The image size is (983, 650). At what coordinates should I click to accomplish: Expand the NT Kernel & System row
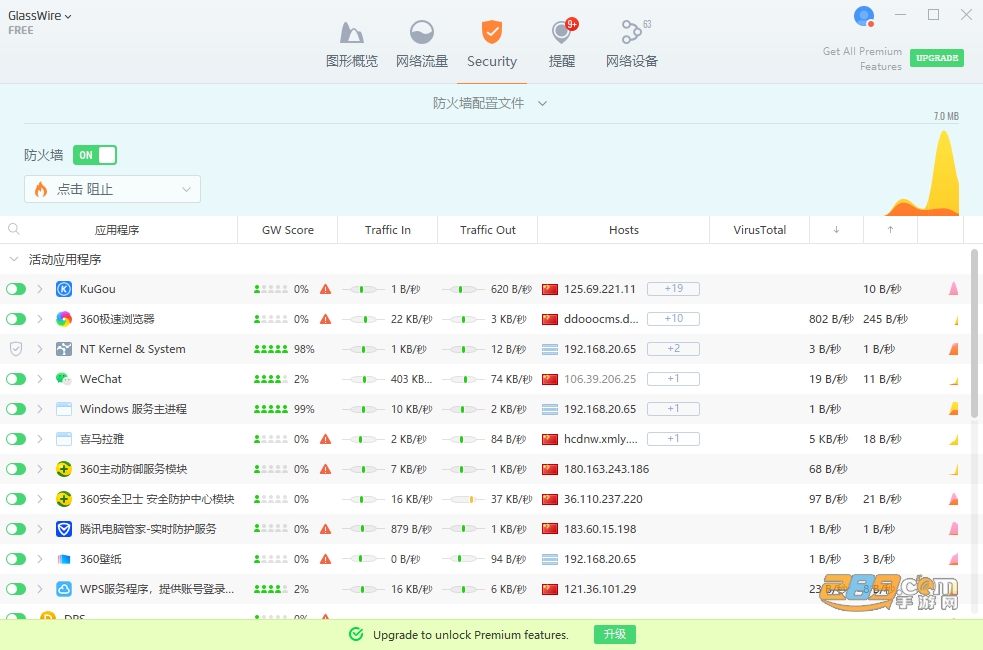(x=40, y=349)
